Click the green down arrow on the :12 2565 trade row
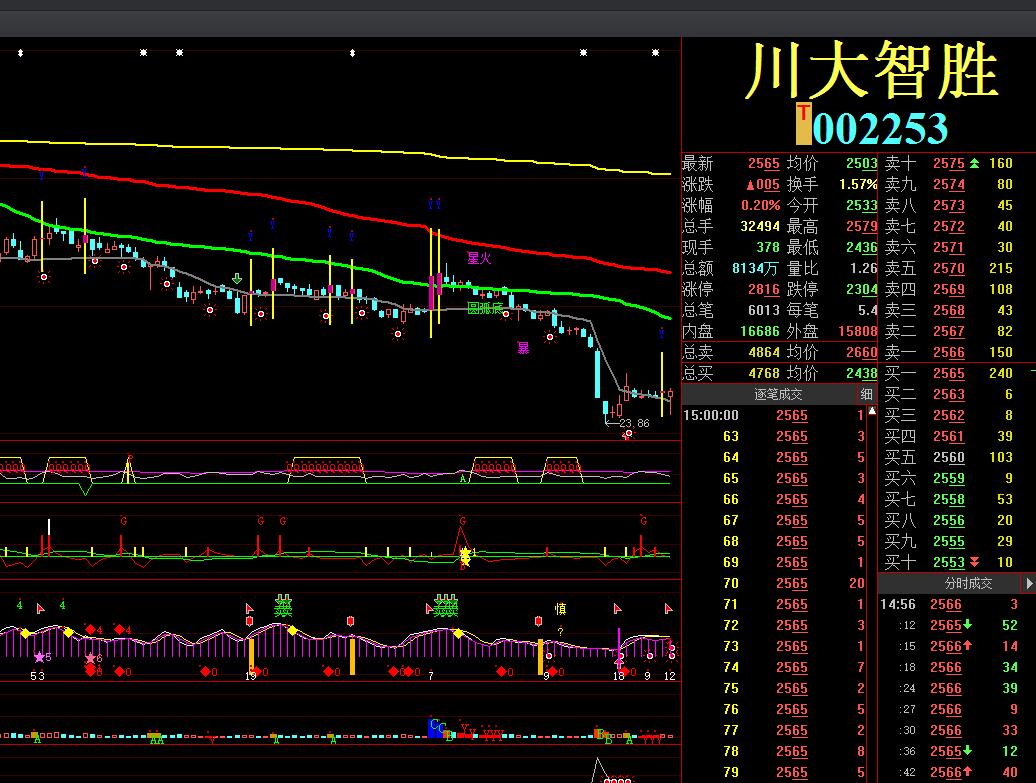The height and width of the screenshot is (783, 1036). tap(968, 624)
